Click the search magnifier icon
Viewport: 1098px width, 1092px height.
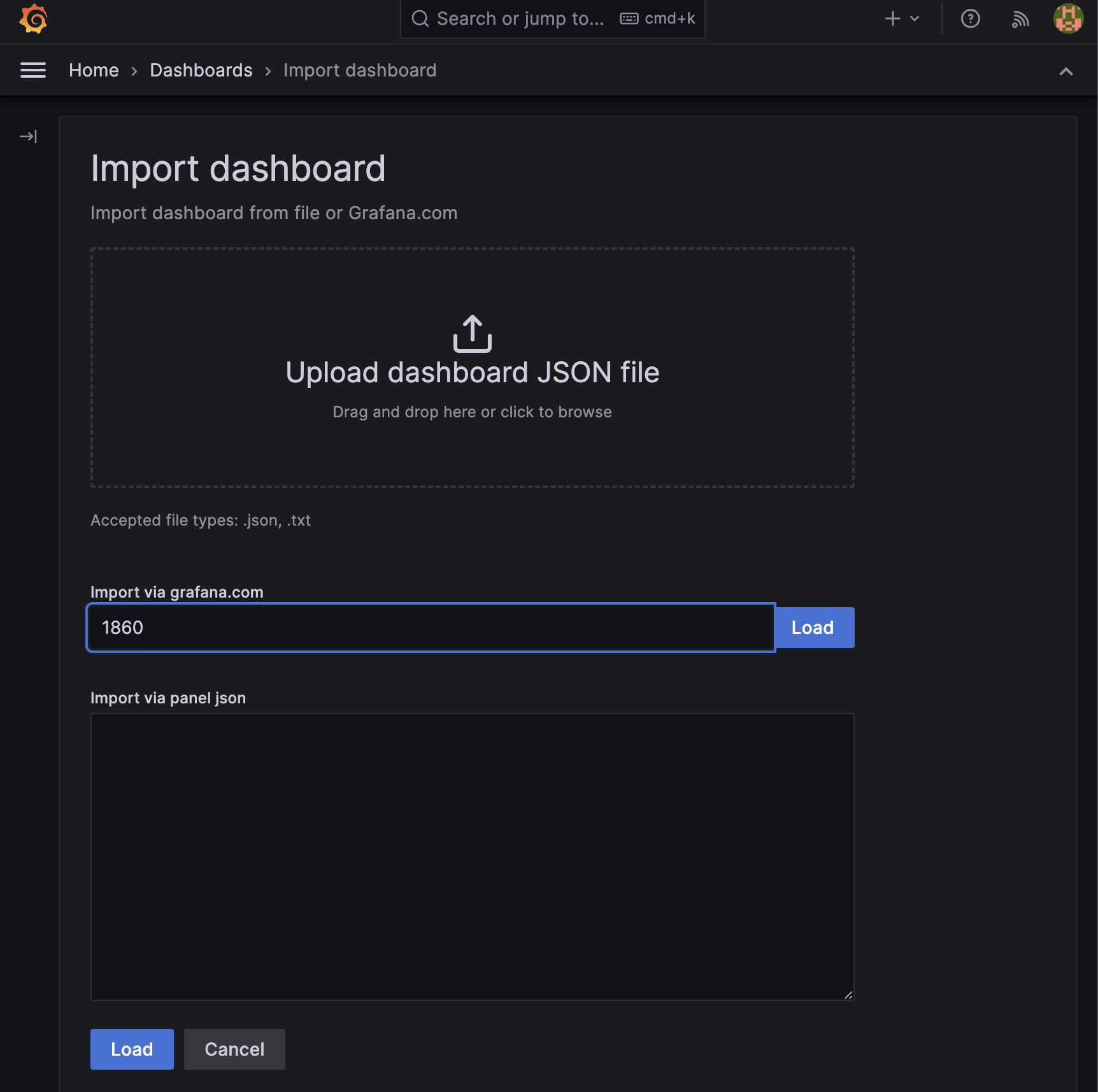420,18
